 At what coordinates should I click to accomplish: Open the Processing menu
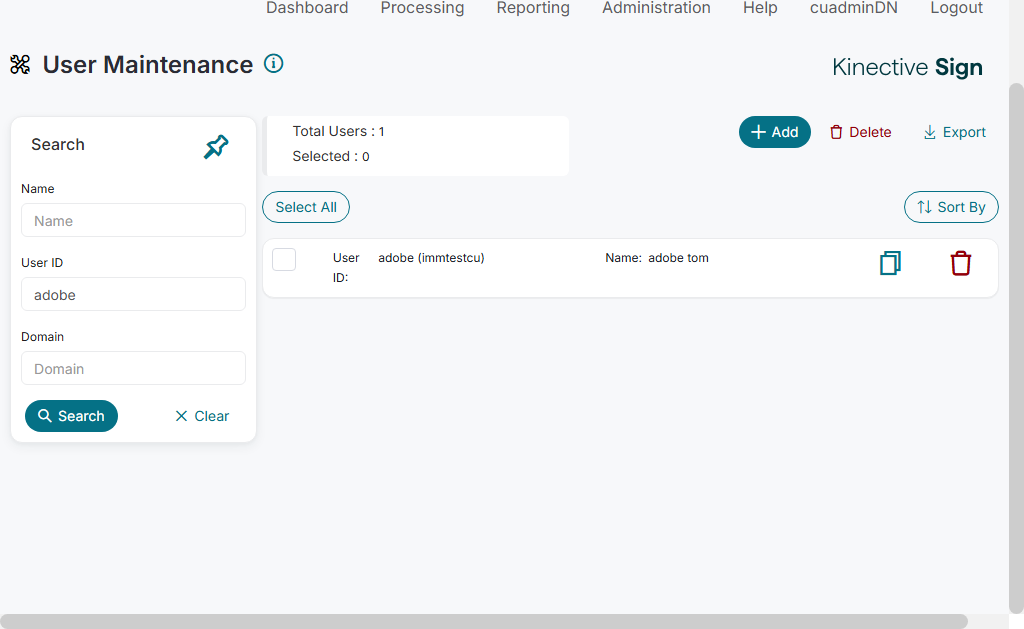422,8
